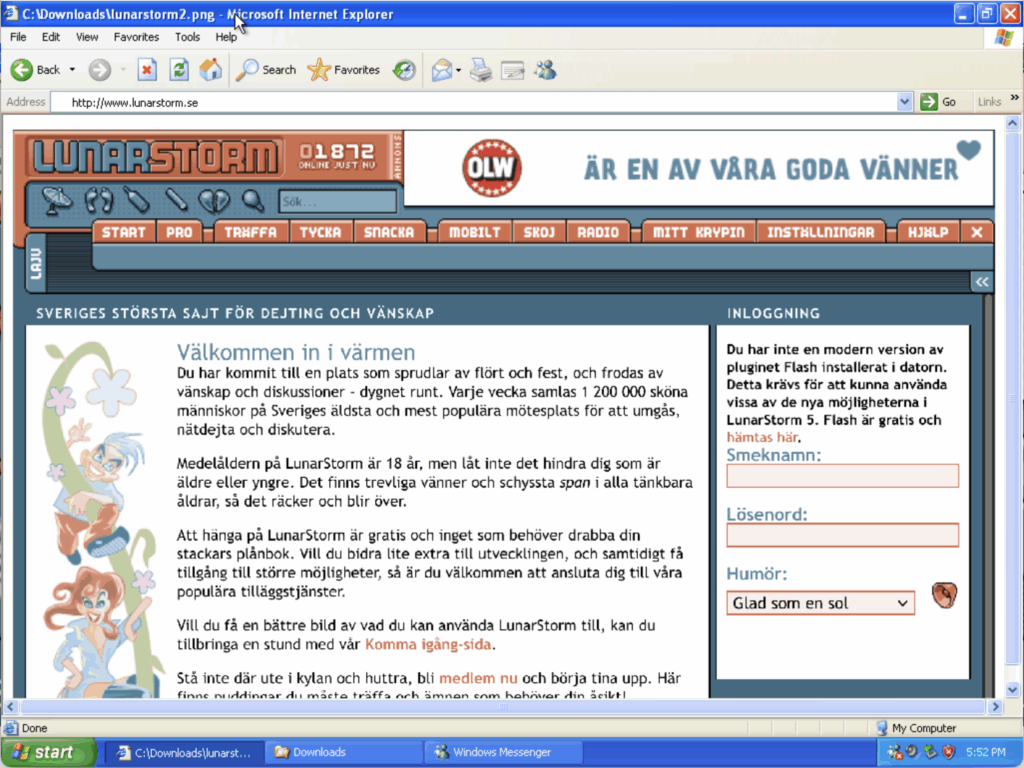1024x768 pixels.
Task: Open the View menu
Action: (x=87, y=37)
